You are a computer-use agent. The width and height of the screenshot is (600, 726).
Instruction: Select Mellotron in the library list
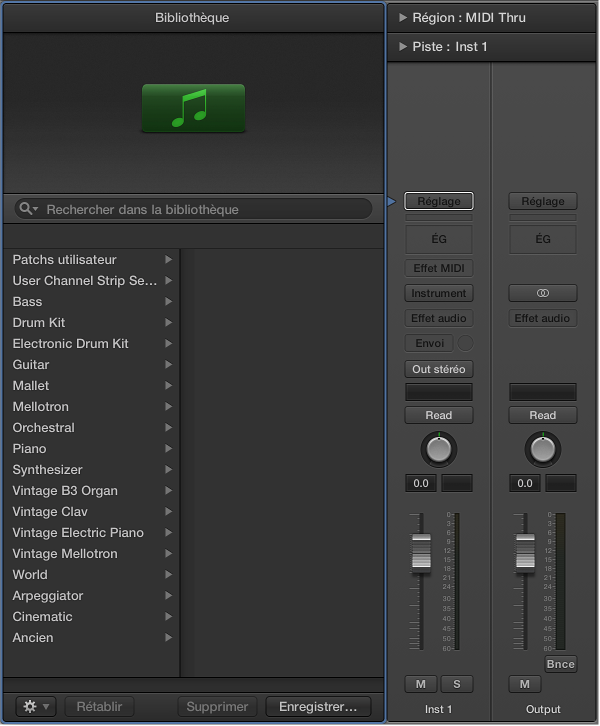pos(92,407)
